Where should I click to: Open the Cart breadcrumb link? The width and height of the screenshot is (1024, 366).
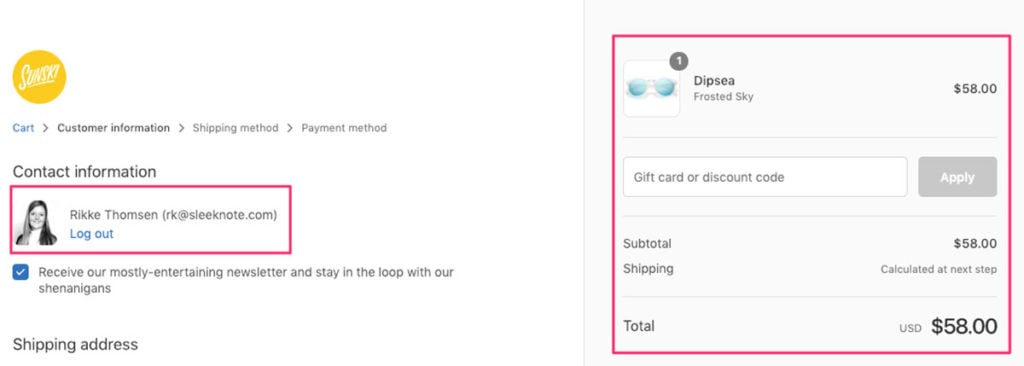tap(23, 128)
